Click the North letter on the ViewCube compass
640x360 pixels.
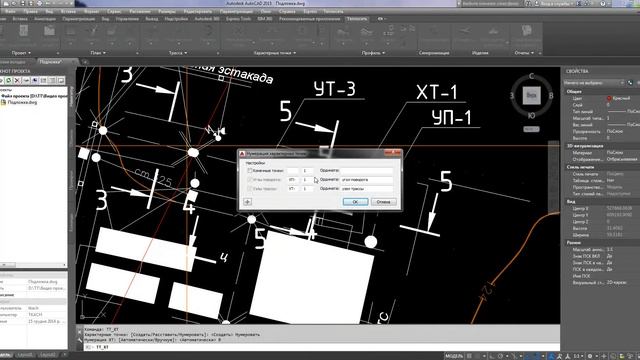pos(531,76)
